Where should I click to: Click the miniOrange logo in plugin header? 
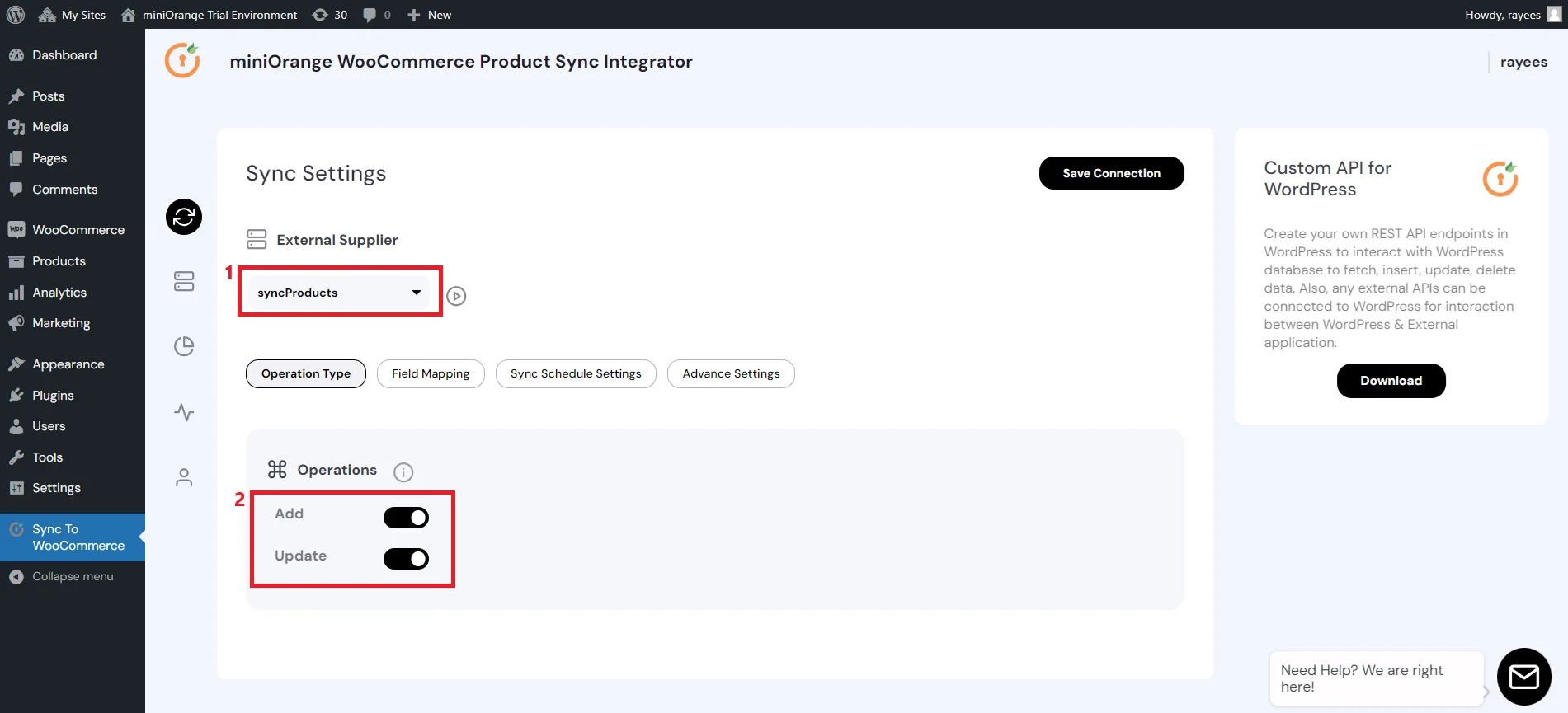[182, 60]
